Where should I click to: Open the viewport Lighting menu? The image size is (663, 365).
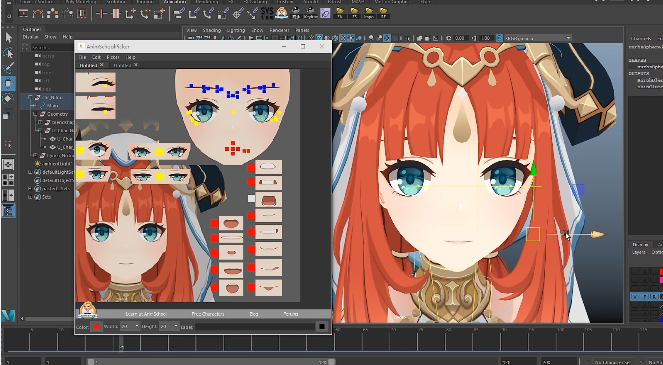pos(236,30)
